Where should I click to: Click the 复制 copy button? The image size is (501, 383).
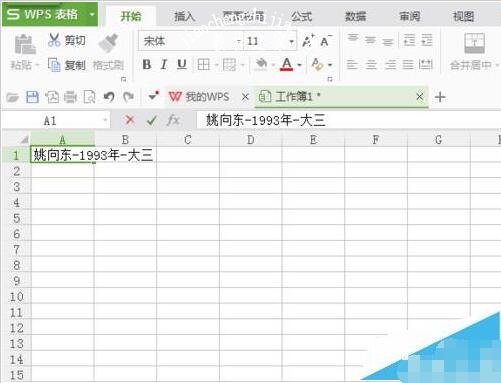[x=67, y=65]
